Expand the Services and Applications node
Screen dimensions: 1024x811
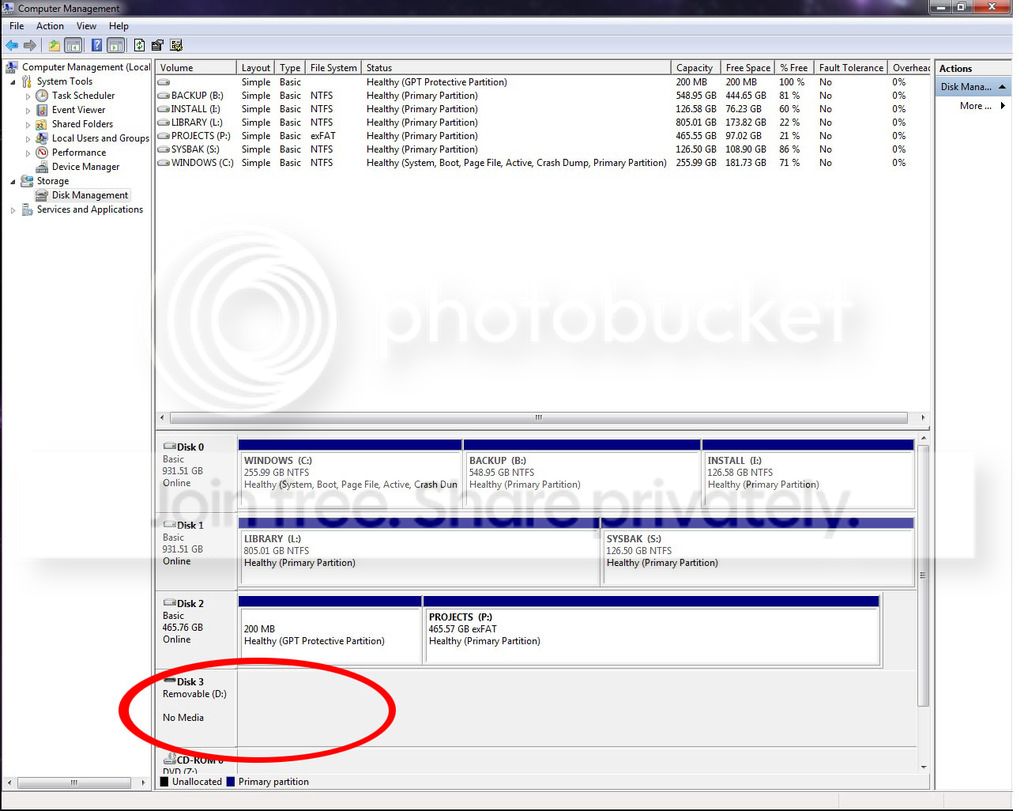pyautogui.click(x=13, y=210)
